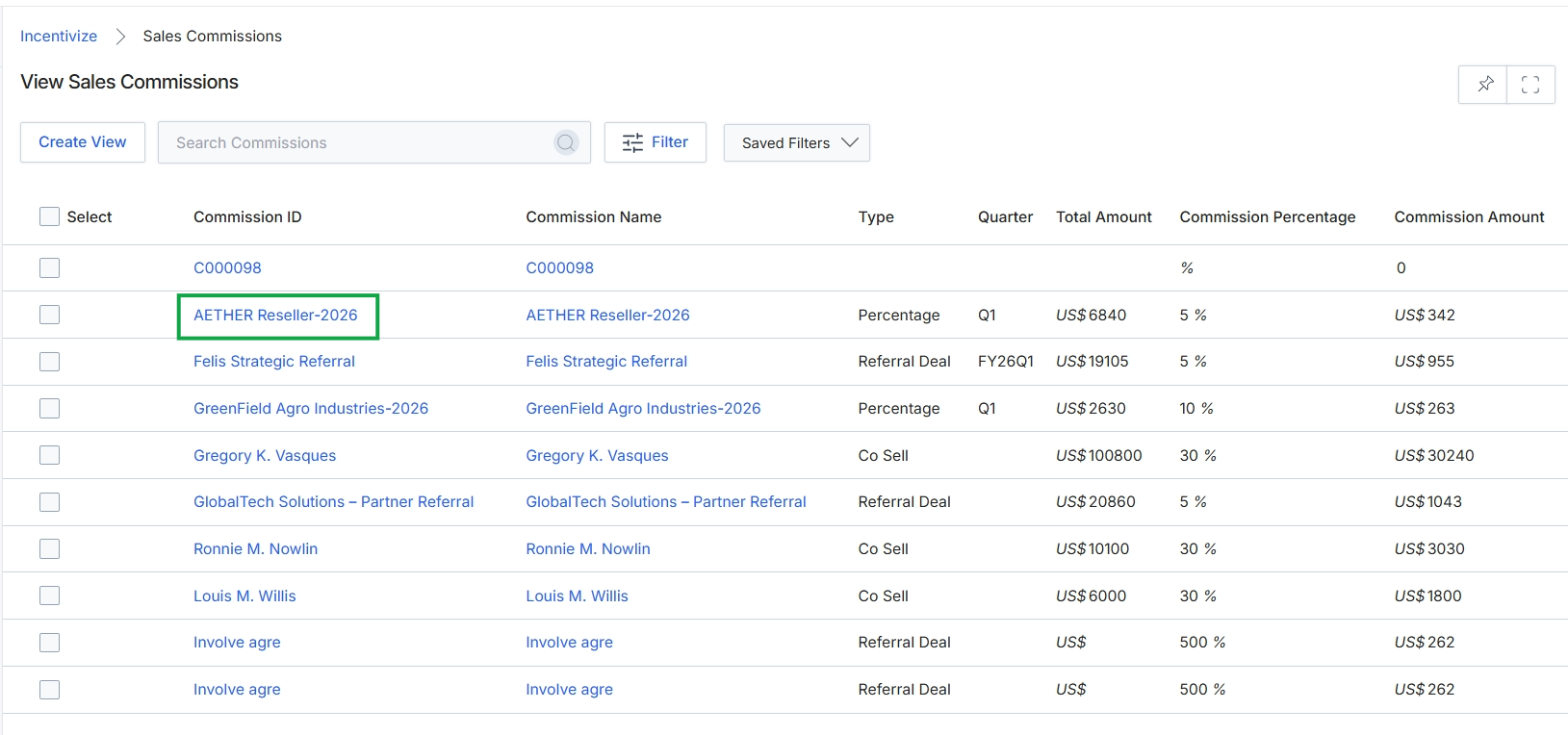Select the AETHER Reseller-2026 row checkbox
The image size is (1568, 735).
point(49,315)
